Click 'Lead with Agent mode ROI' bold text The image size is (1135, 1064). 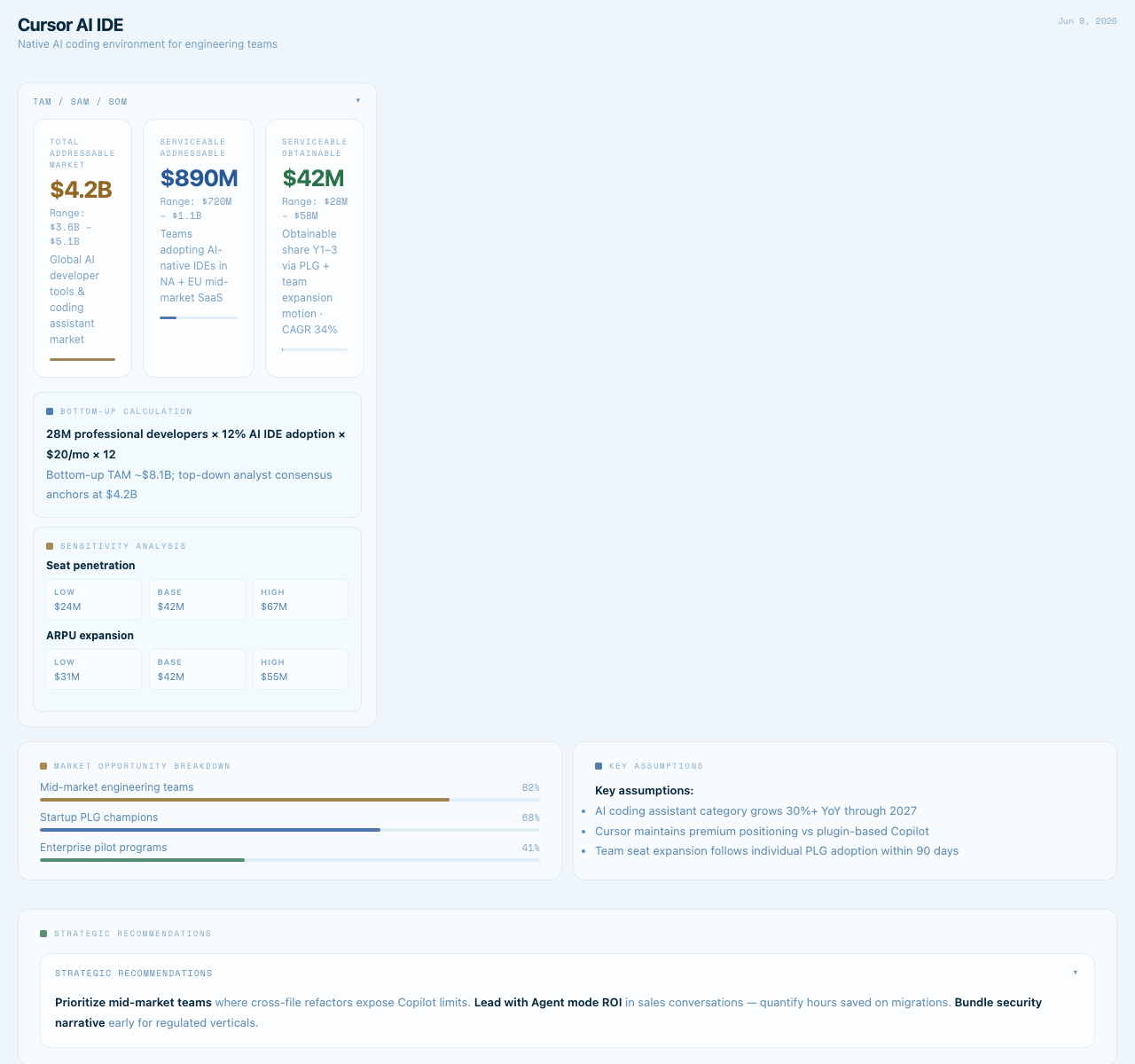pos(548,1003)
